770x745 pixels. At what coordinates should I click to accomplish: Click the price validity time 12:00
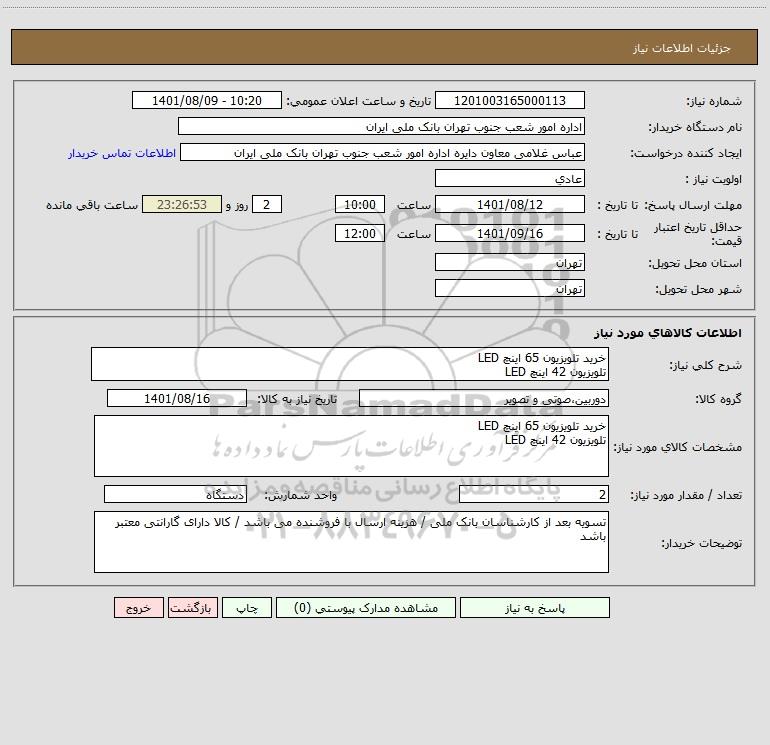359,233
